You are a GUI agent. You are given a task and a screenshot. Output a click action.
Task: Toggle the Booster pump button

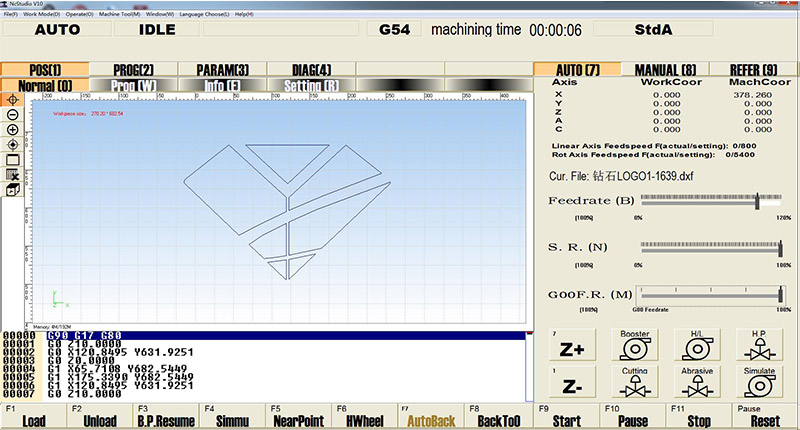pos(632,347)
